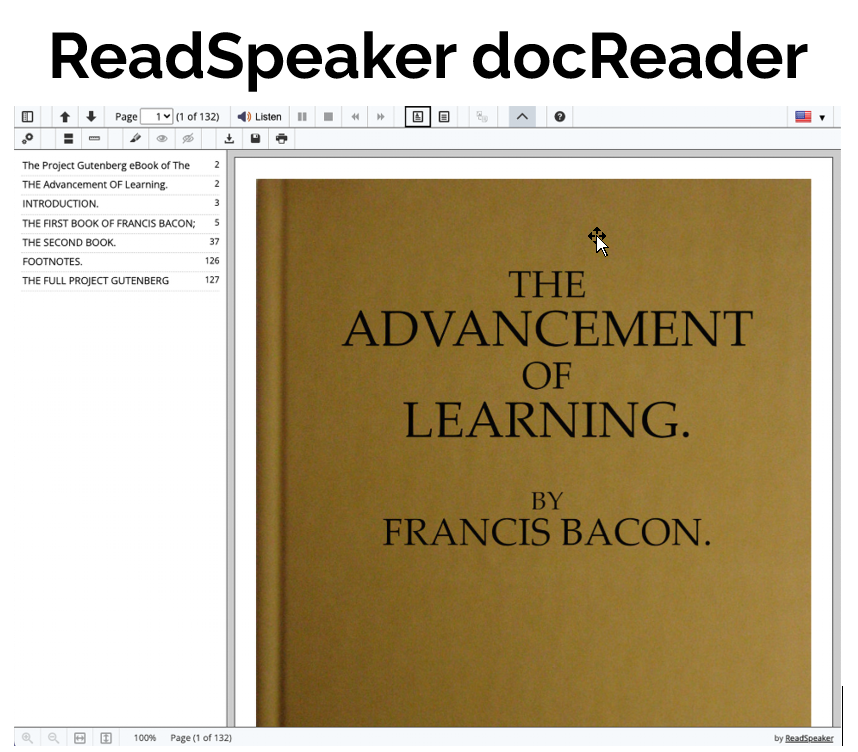The height and width of the screenshot is (752, 858).
Task: Switch to layout view mode
Action: click(418, 117)
